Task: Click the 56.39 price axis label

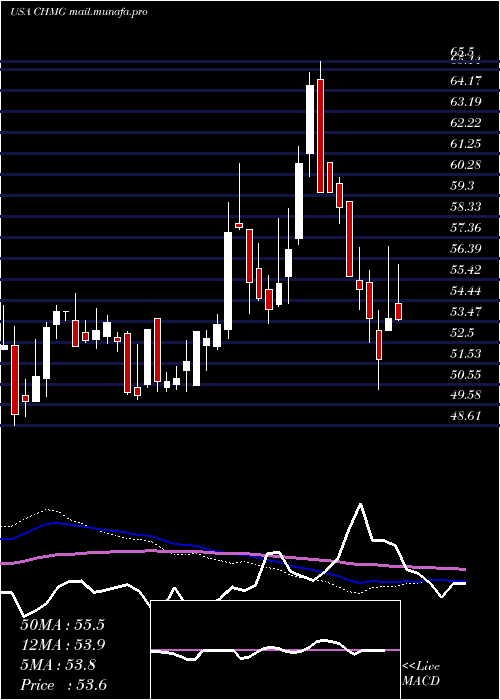Action: (466, 249)
